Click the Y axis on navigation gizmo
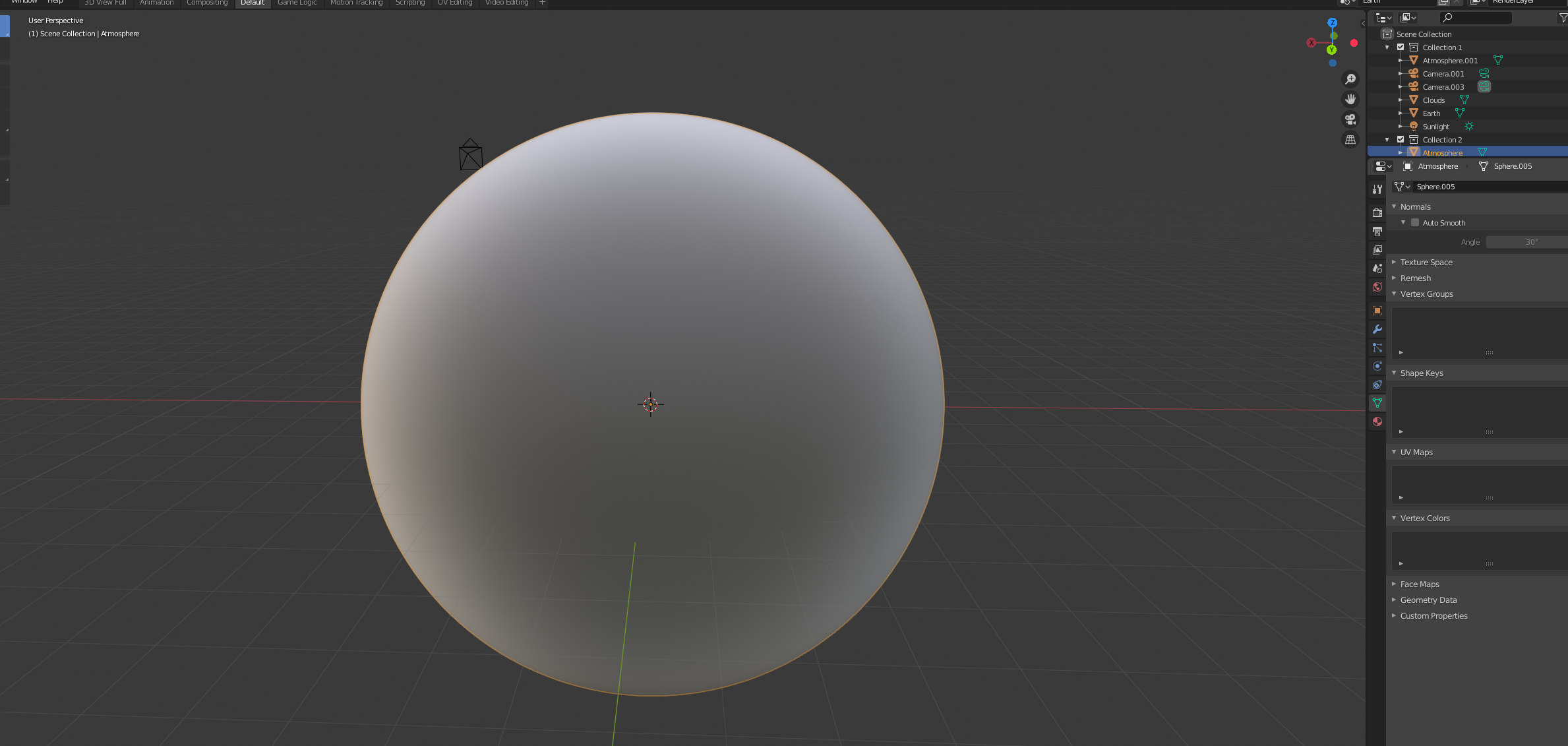1568x746 pixels. (1331, 50)
